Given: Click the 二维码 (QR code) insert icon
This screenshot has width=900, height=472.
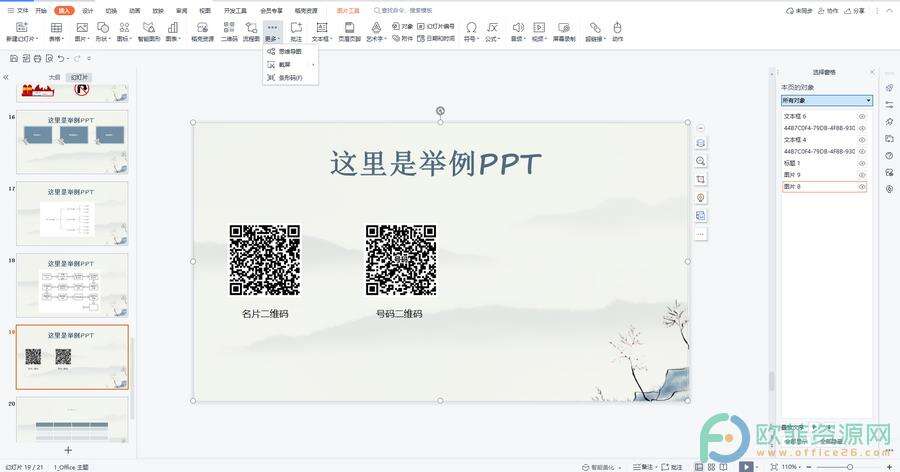Looking at the screenshot, I should pos(229,31).
